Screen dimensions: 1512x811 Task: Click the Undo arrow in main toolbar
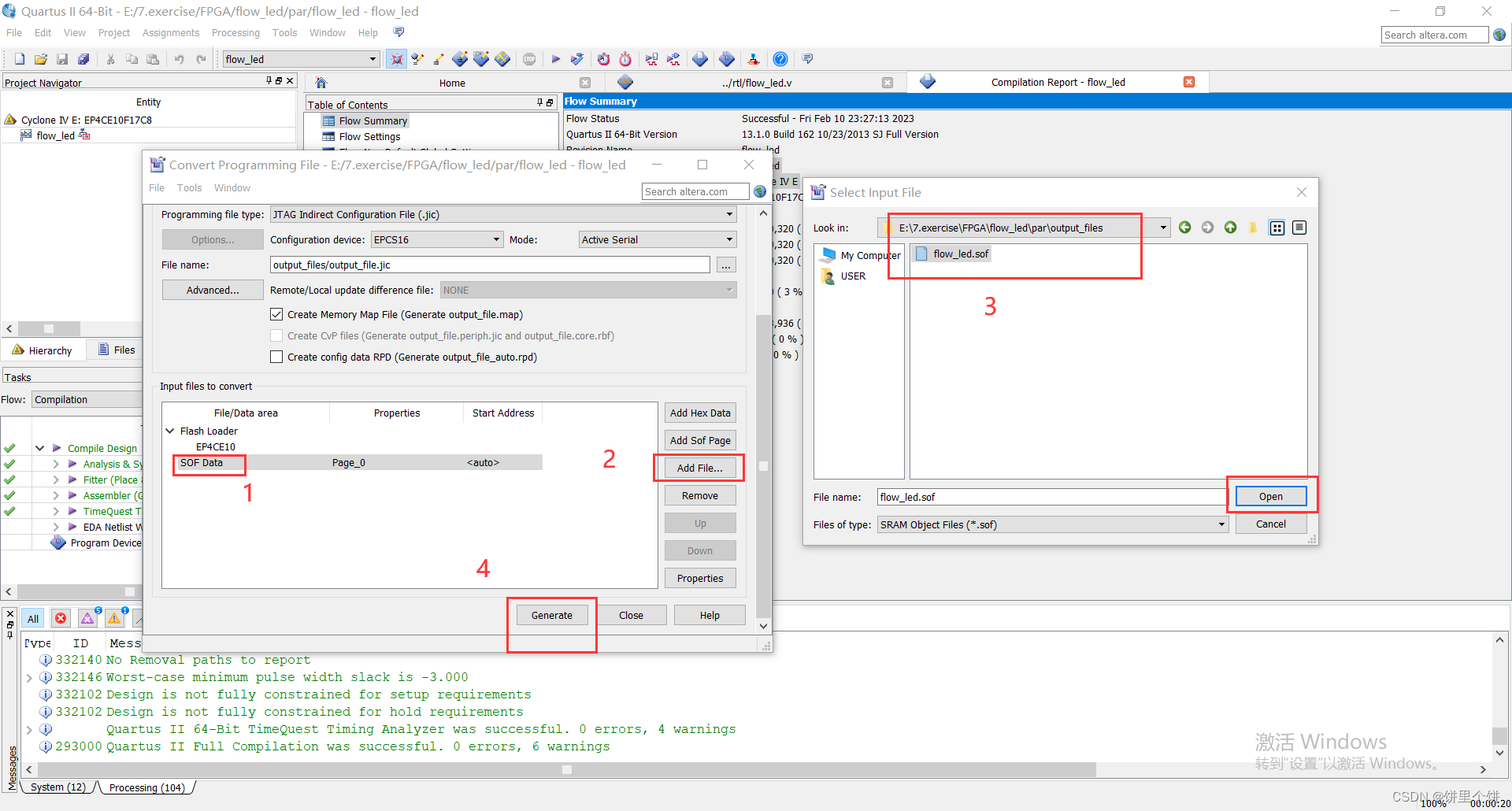[180, 59]
